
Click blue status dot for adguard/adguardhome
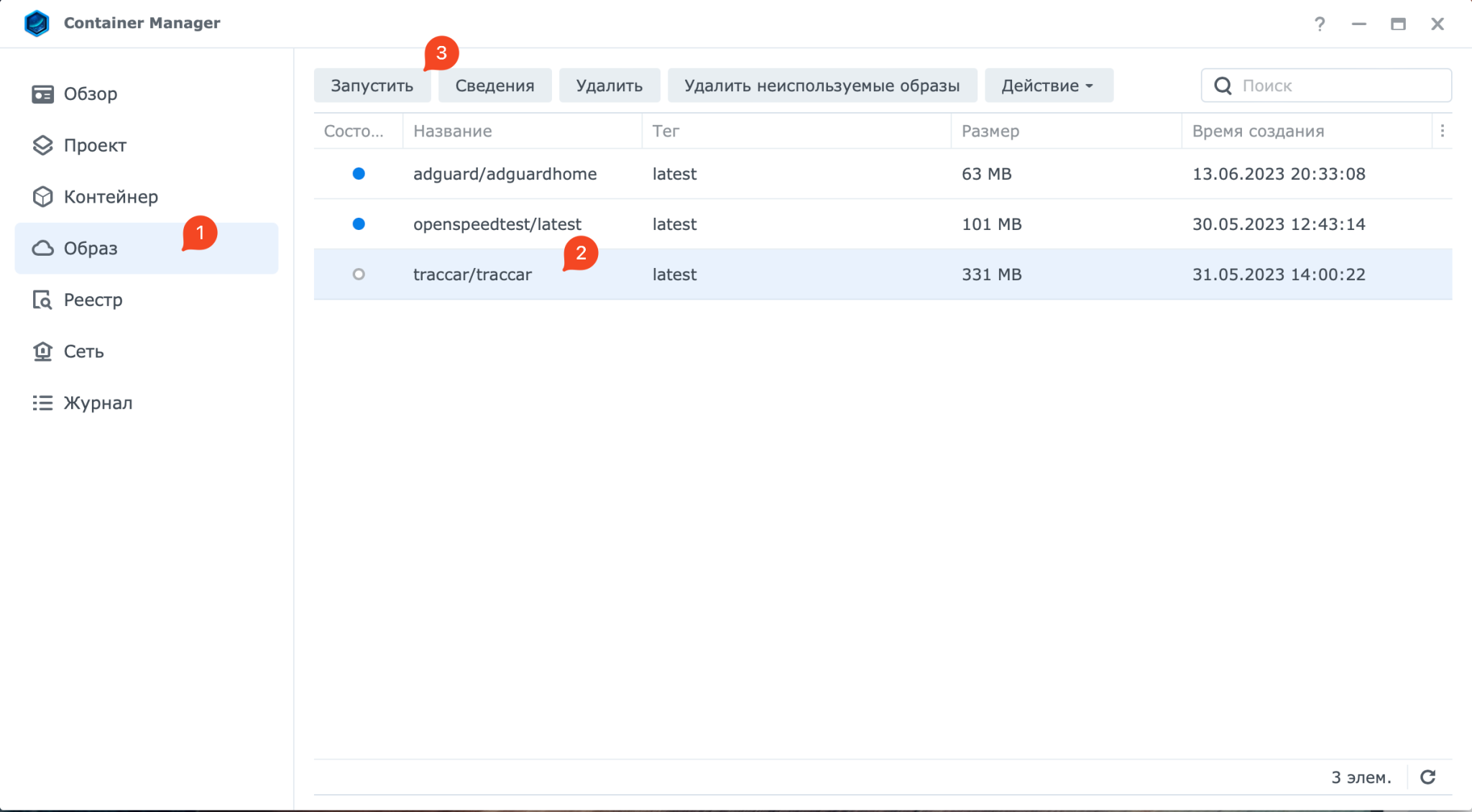click(359, 174)
